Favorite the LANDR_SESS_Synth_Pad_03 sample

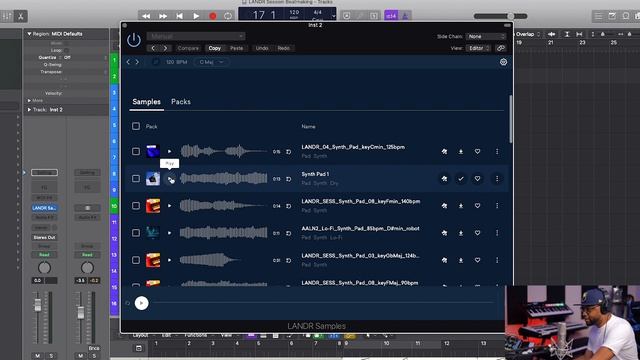tap(477, 260)
